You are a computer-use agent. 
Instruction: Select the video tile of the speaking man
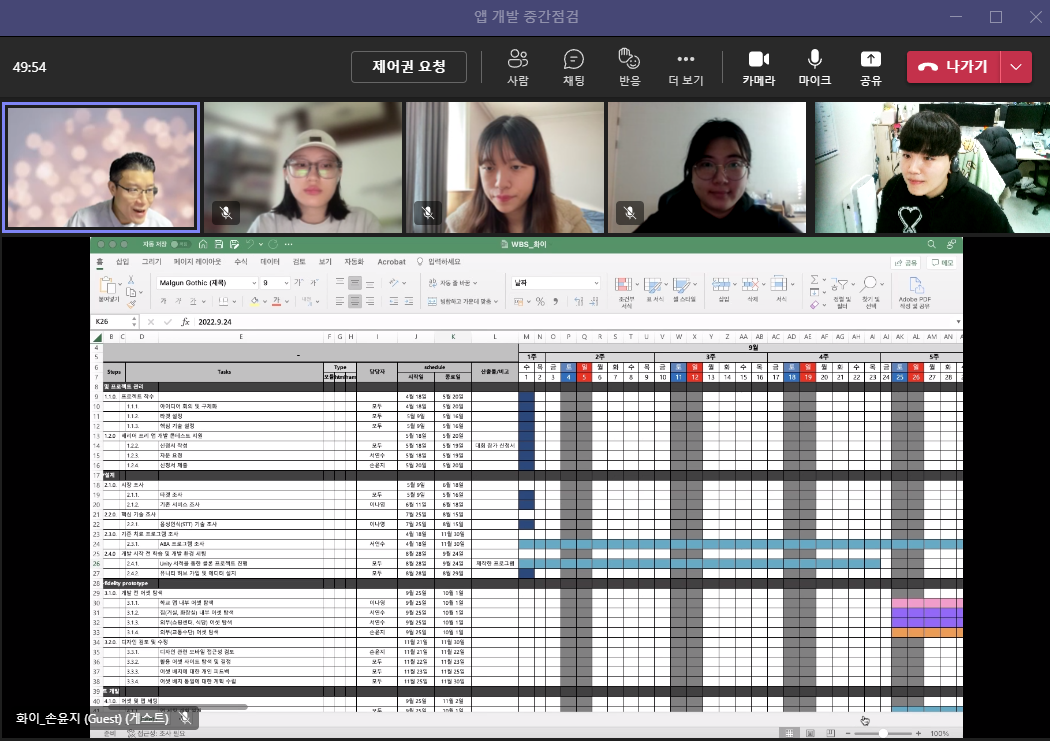[101, 167]
